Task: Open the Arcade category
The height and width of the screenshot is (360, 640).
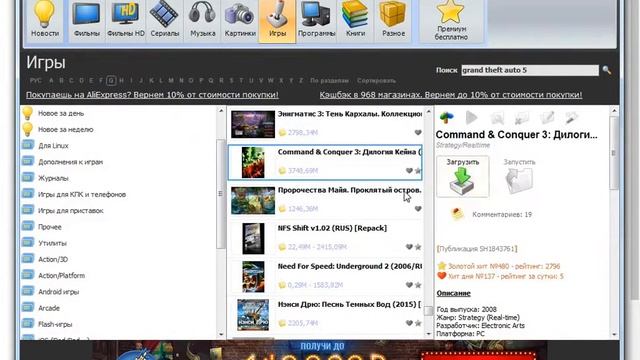Action: click(49, 308)
